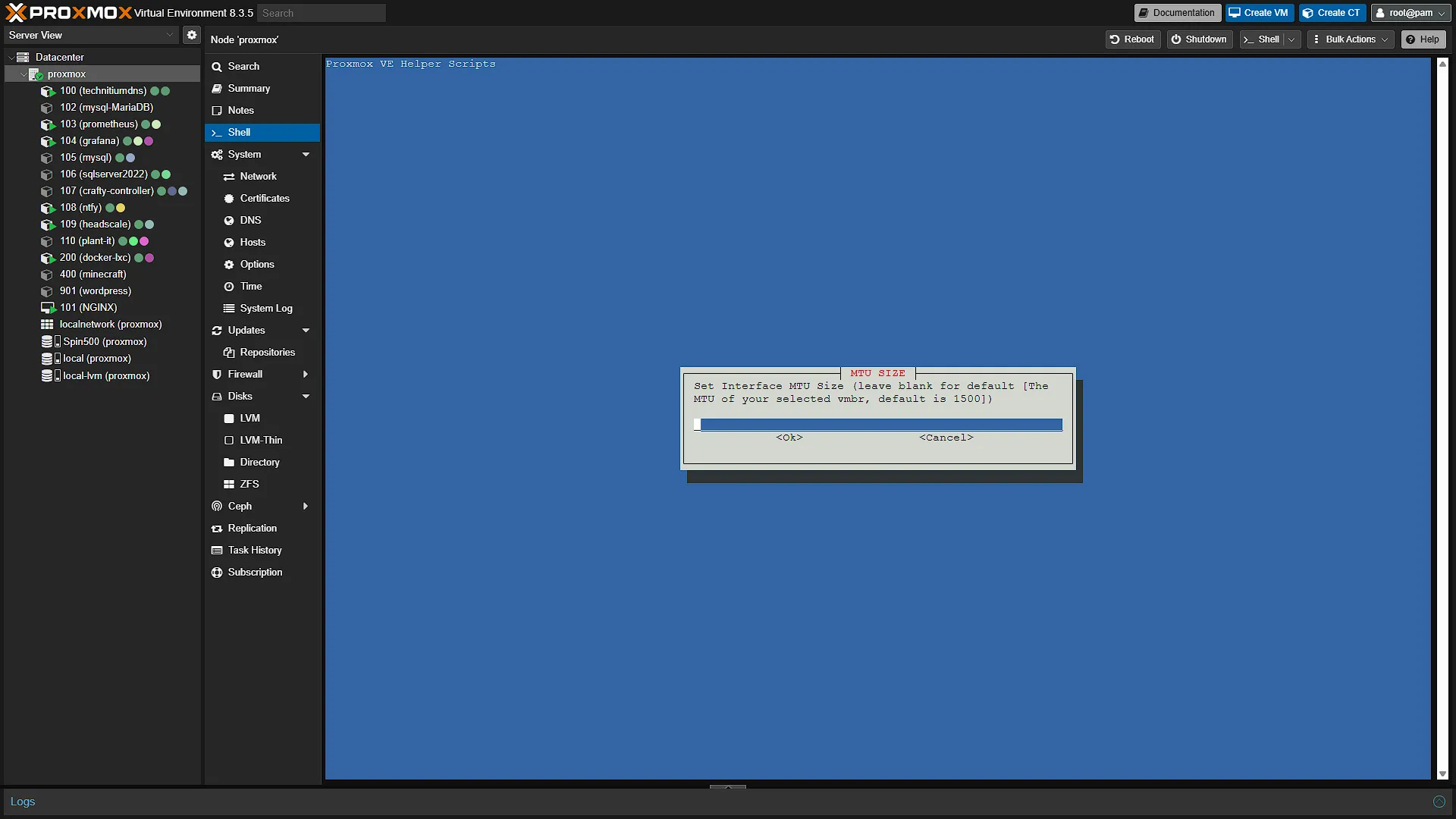
Task: Open the root@pam user menu
Action: tap(1410, 13)
